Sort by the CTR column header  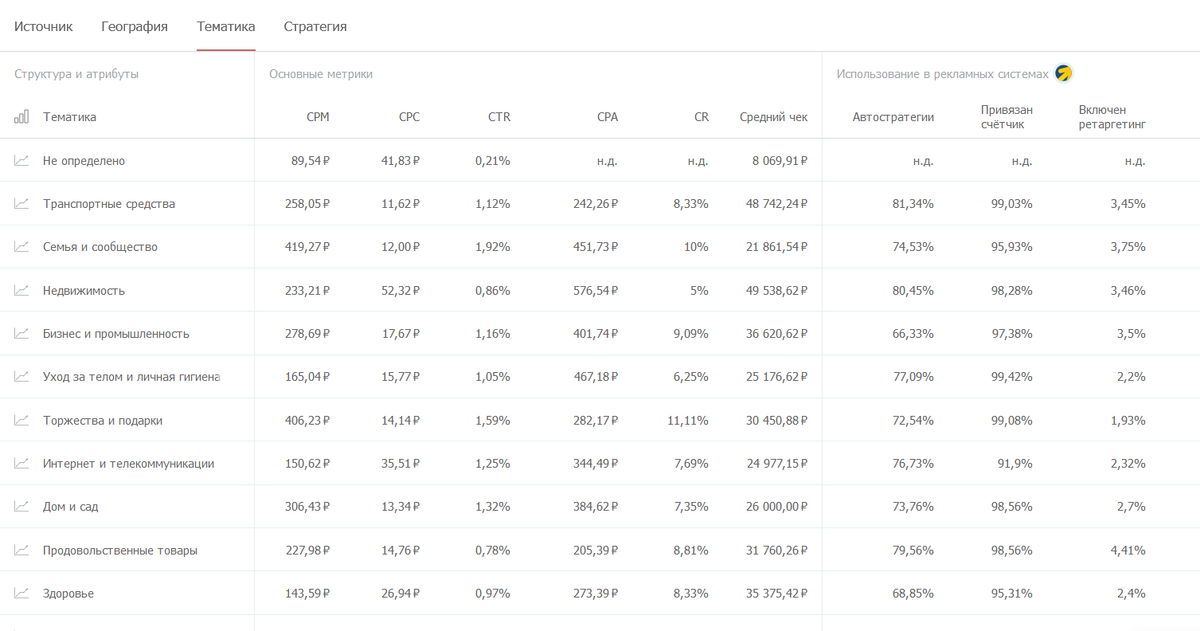(x=498, y=117)
